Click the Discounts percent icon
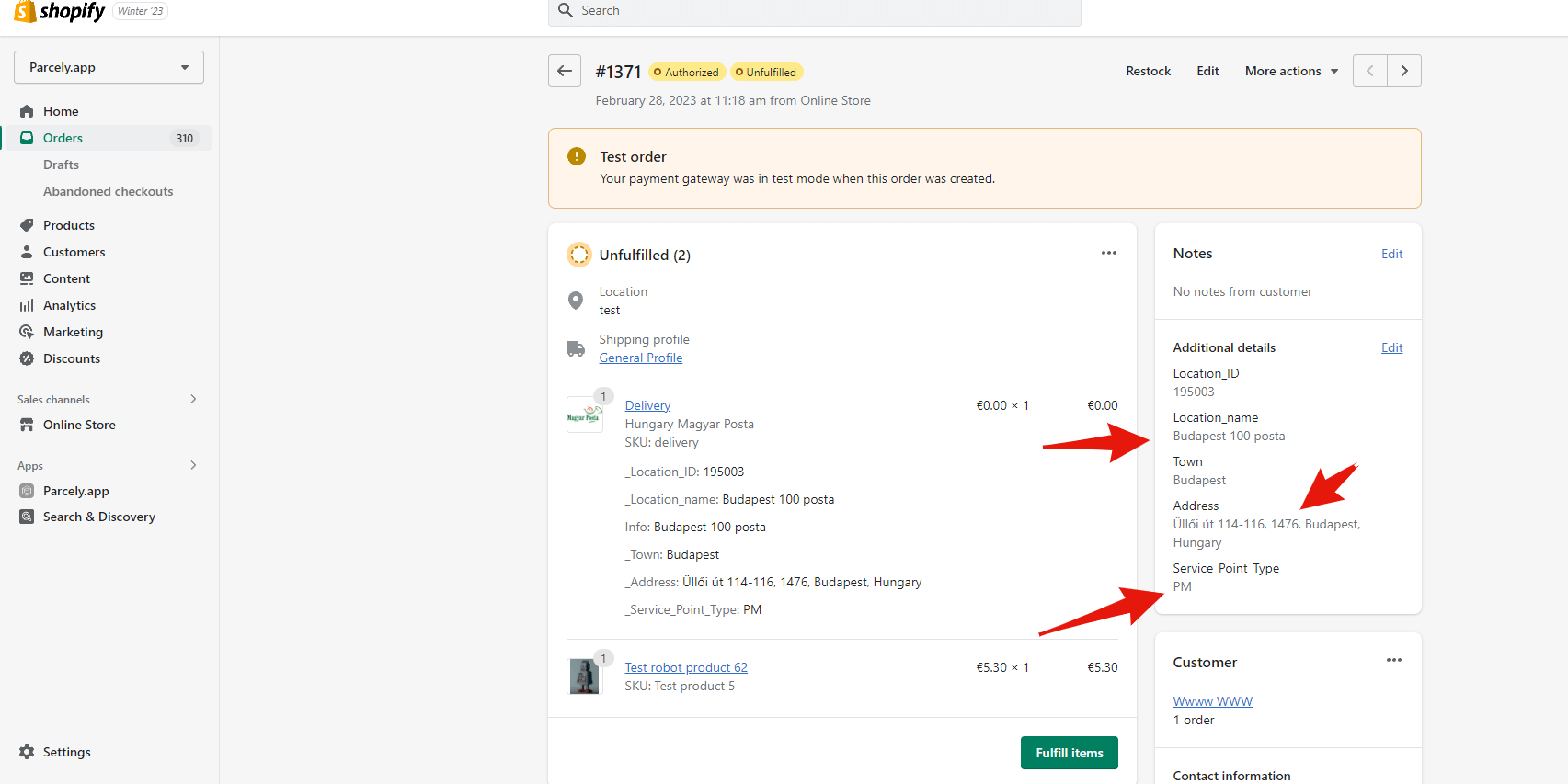 [x=27, y=358]
